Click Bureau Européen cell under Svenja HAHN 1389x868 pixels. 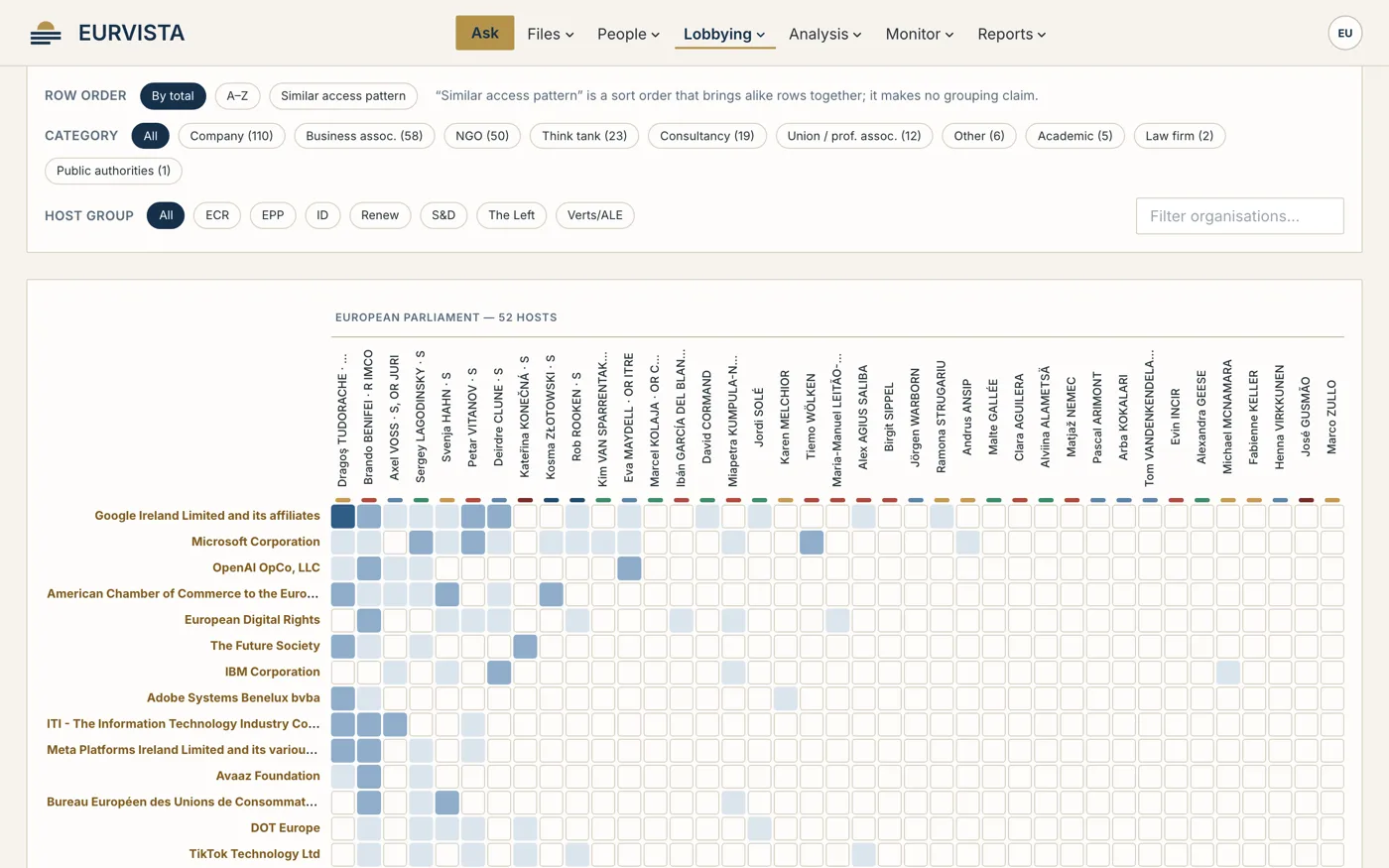pos(447,802)
